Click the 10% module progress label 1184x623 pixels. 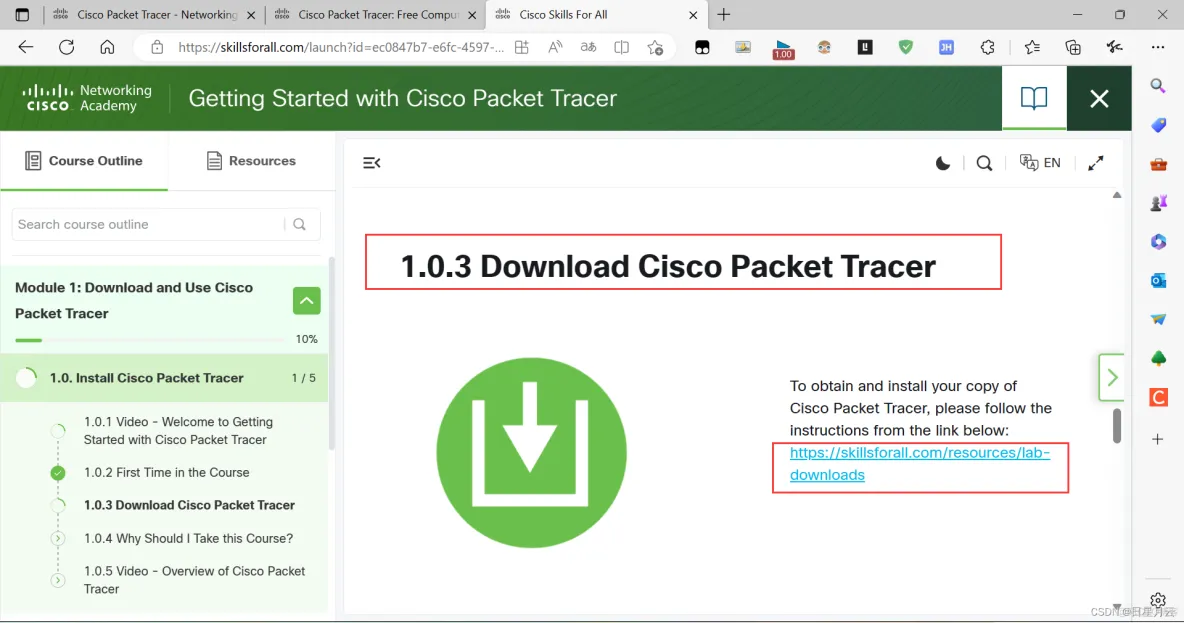[x=307, y=339]
